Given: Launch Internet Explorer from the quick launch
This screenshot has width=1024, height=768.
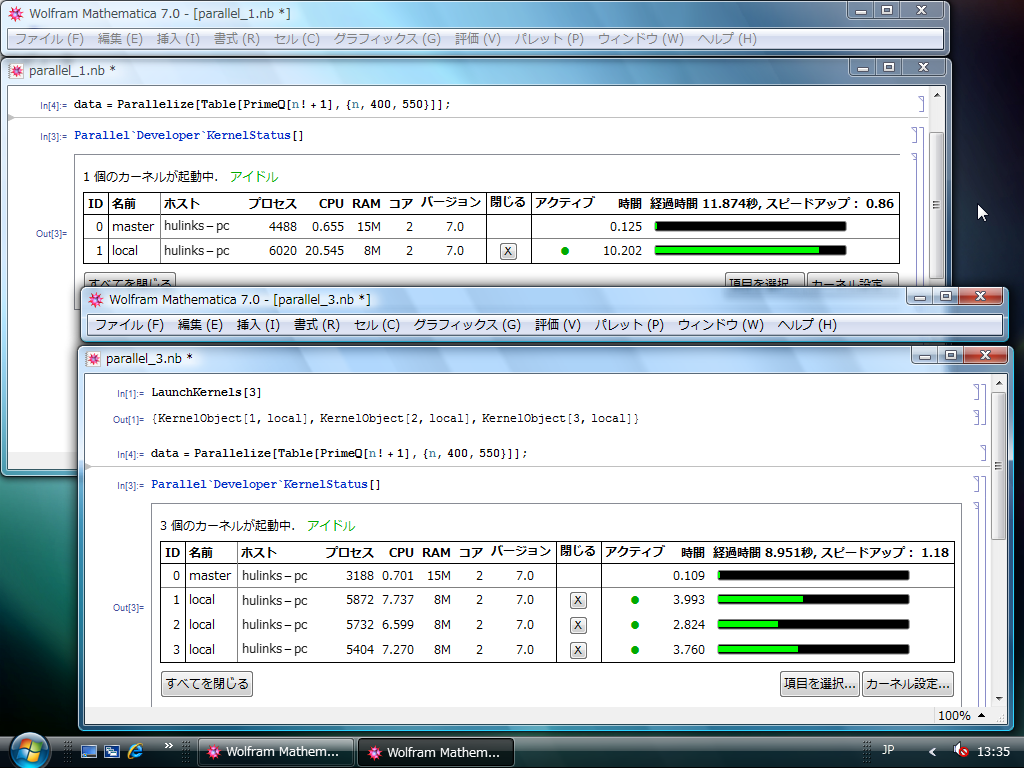Looking at the screenshot, I should tap(135, 751).
